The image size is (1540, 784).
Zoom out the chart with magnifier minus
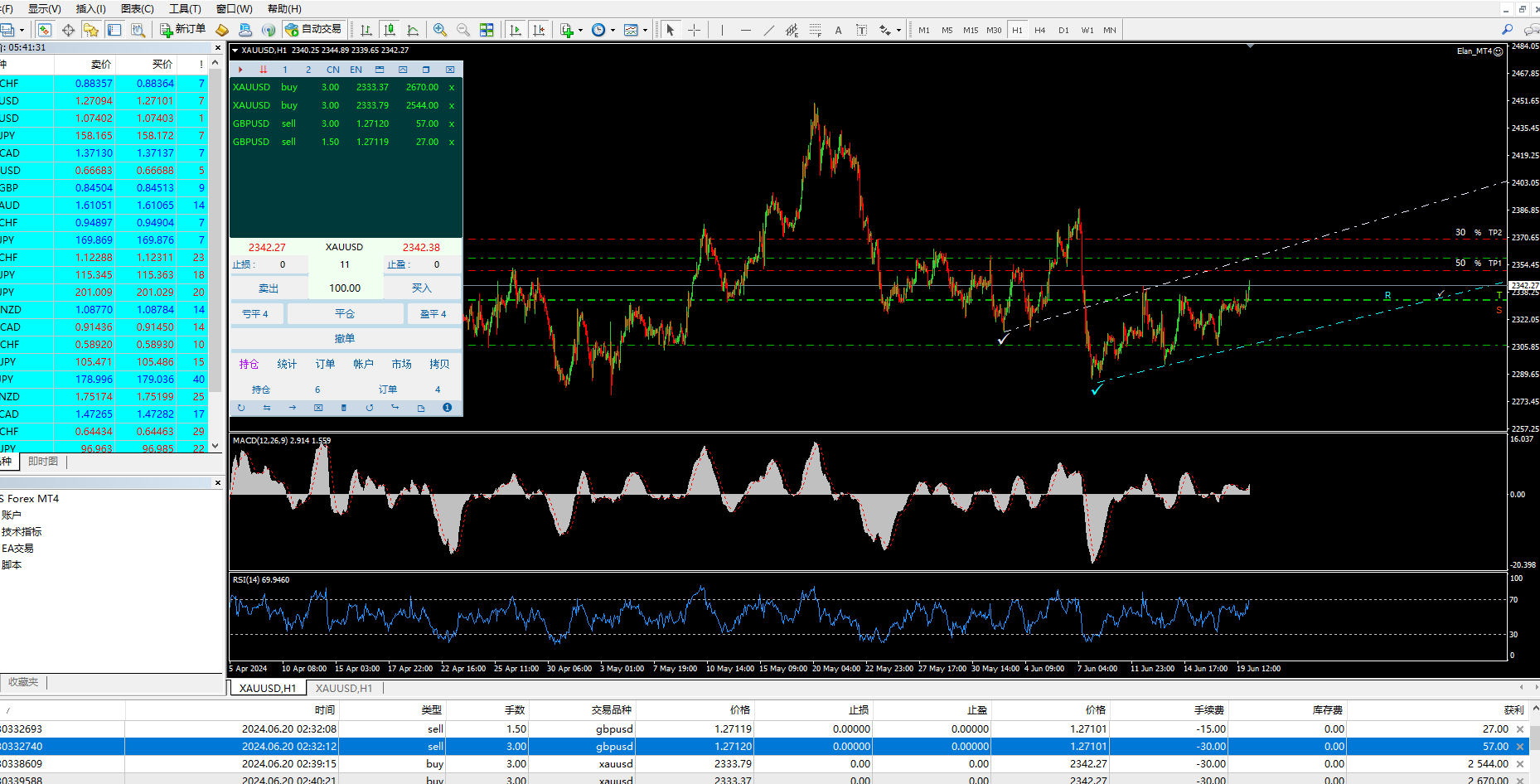(x=463, y=30)
